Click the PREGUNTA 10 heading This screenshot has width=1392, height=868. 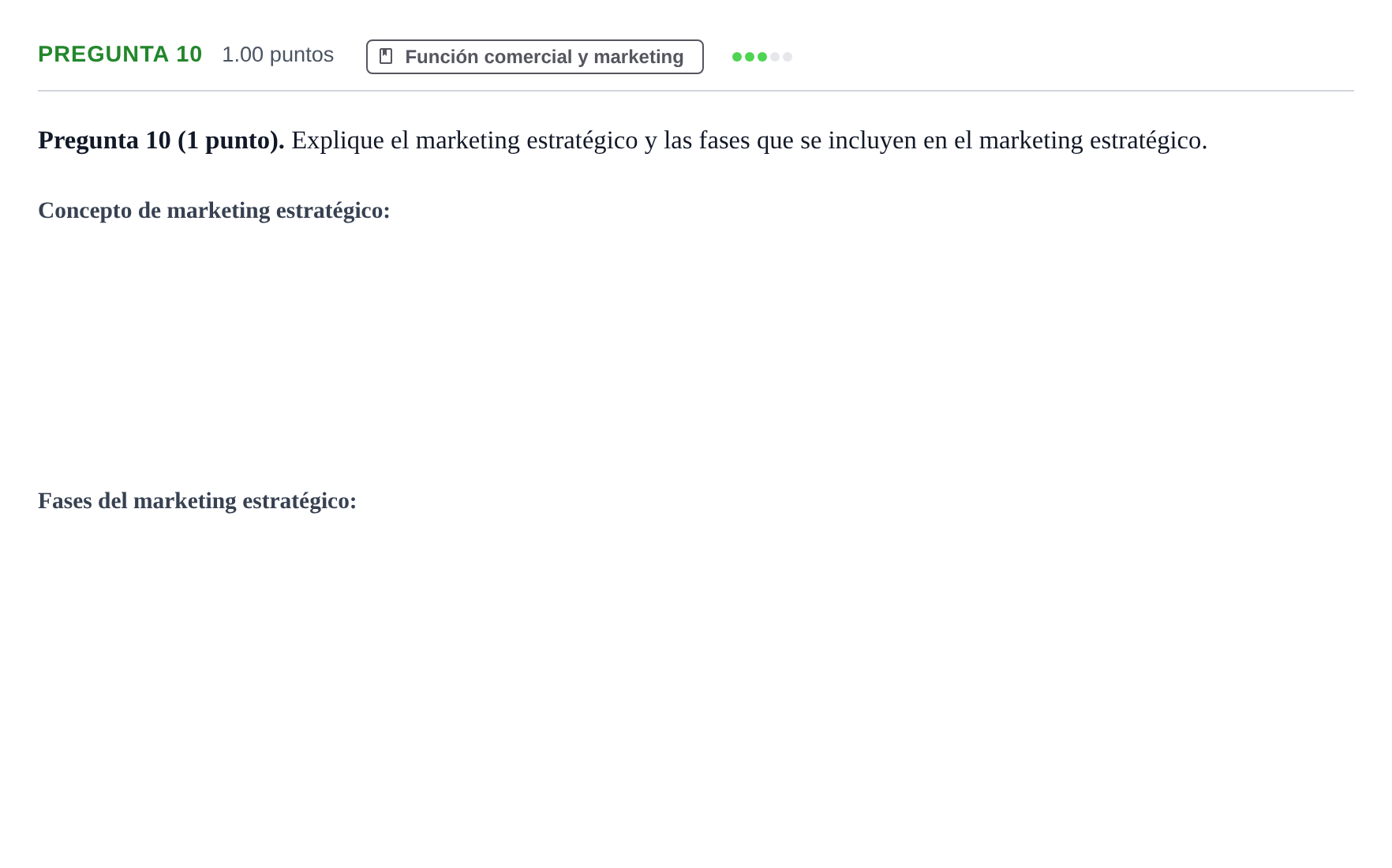(120, 54)
